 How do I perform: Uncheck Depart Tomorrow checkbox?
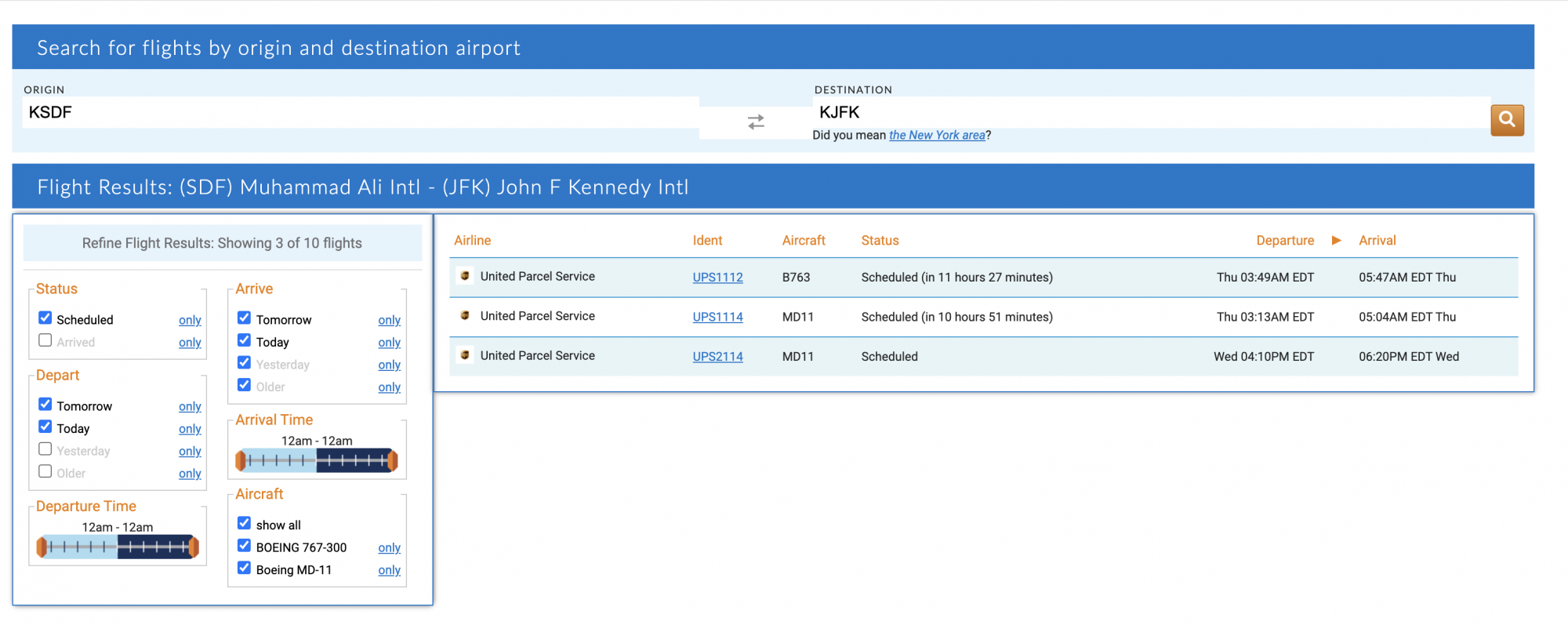(x=45, y=404)
